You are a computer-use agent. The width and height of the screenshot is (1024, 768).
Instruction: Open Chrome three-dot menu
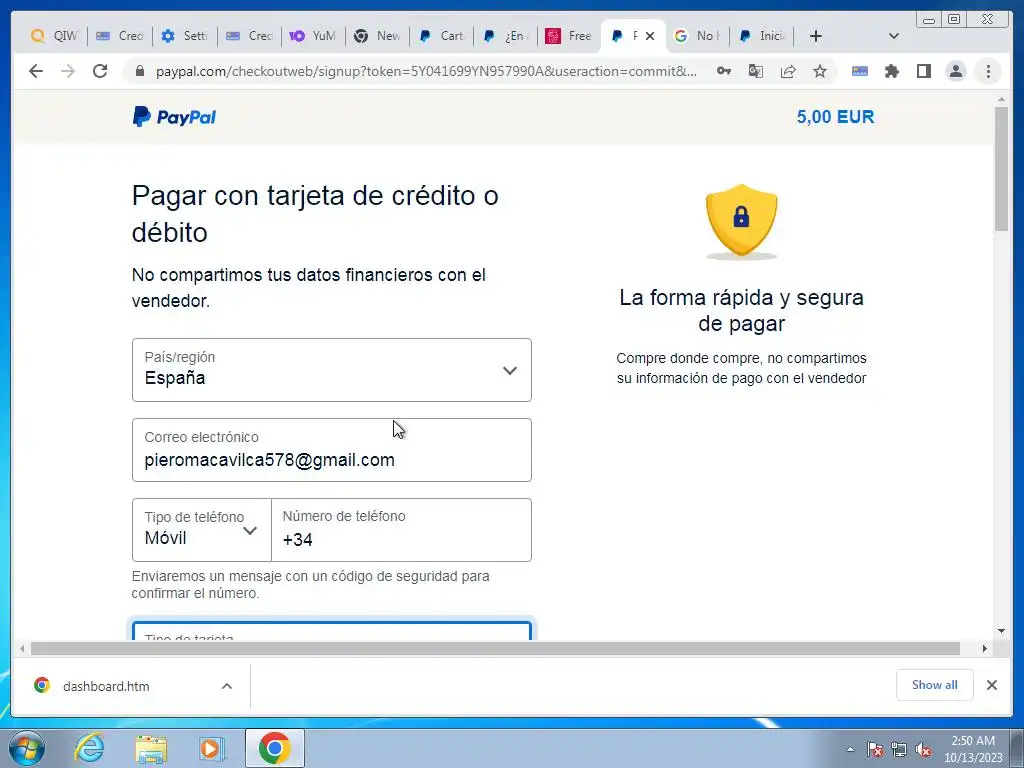click(988, 71)
